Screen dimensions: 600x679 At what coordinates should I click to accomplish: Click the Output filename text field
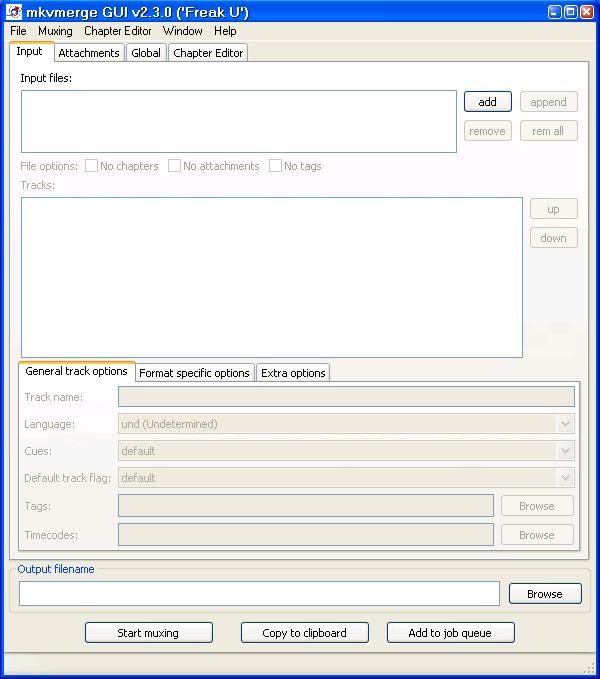259,593
